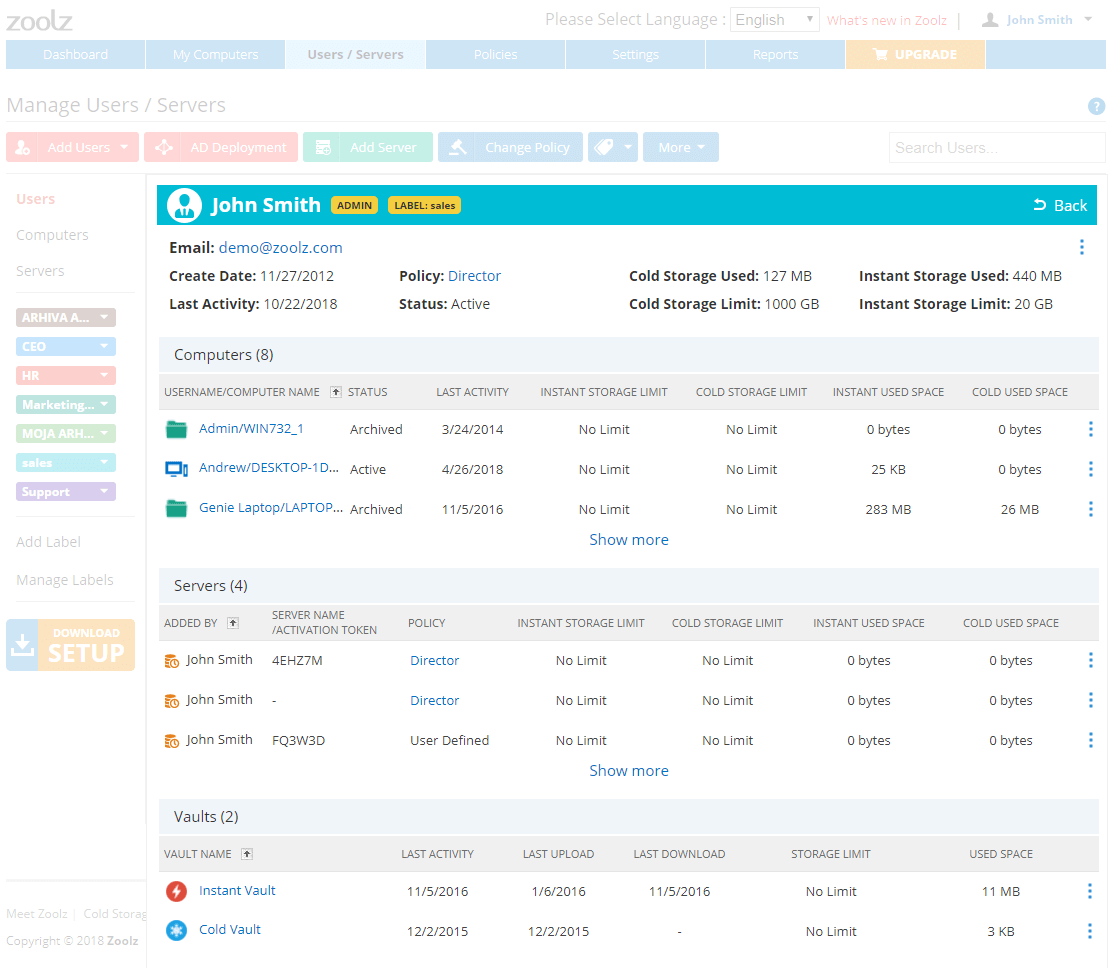1110x968 pixels.
Task: Click the Search Users input field
Action: click(996, 147)
